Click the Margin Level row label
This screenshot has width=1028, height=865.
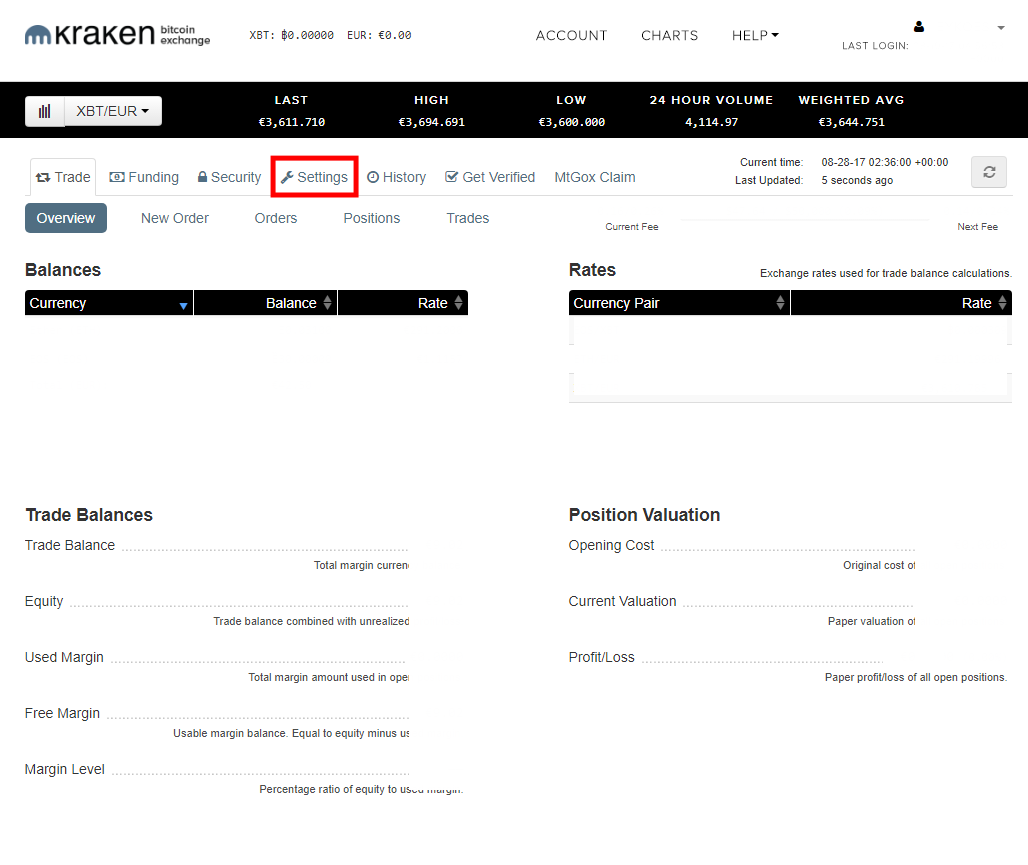(64, 769)
